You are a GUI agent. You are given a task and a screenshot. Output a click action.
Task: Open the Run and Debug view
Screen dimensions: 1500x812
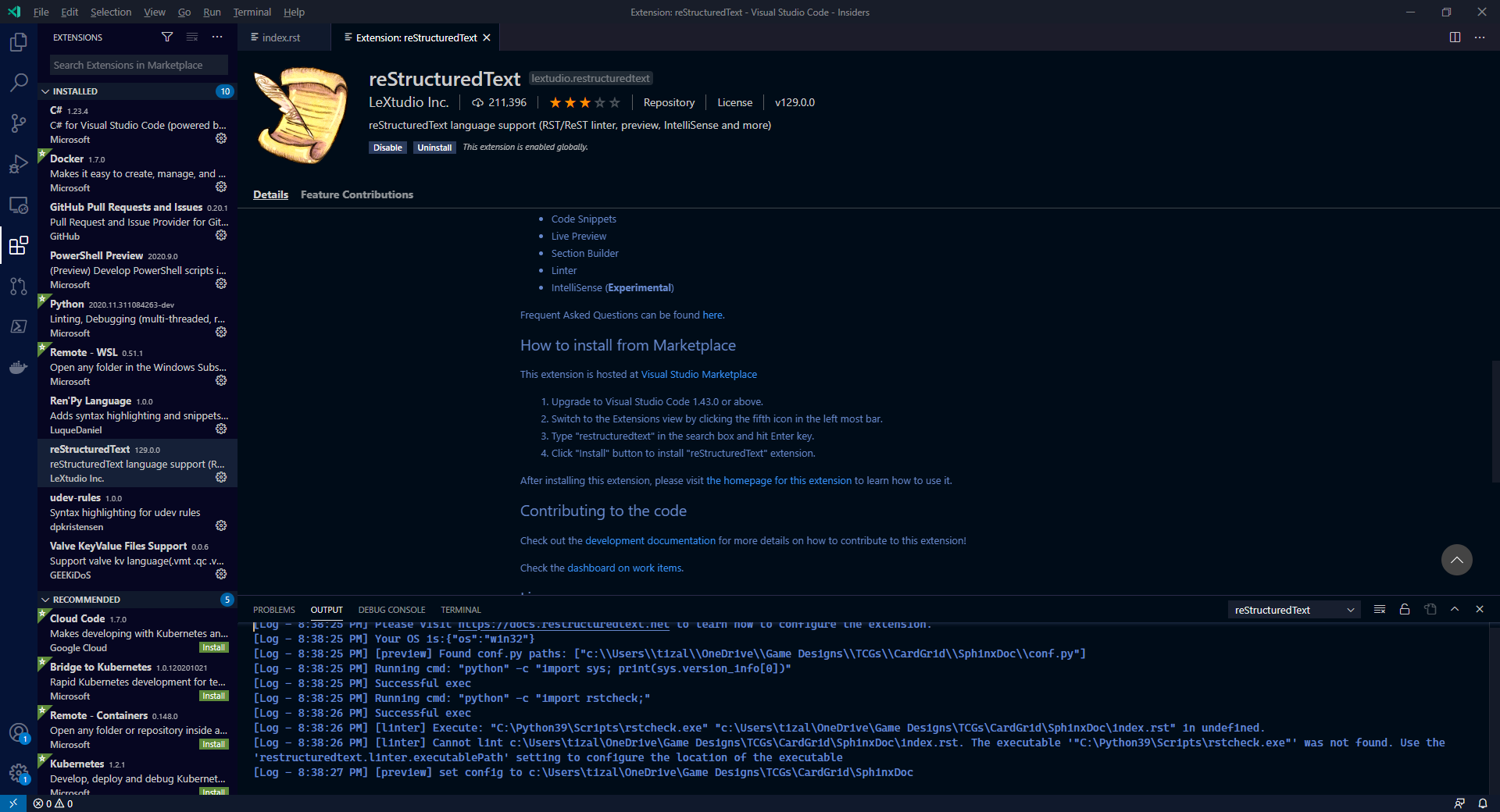(18, 164)
